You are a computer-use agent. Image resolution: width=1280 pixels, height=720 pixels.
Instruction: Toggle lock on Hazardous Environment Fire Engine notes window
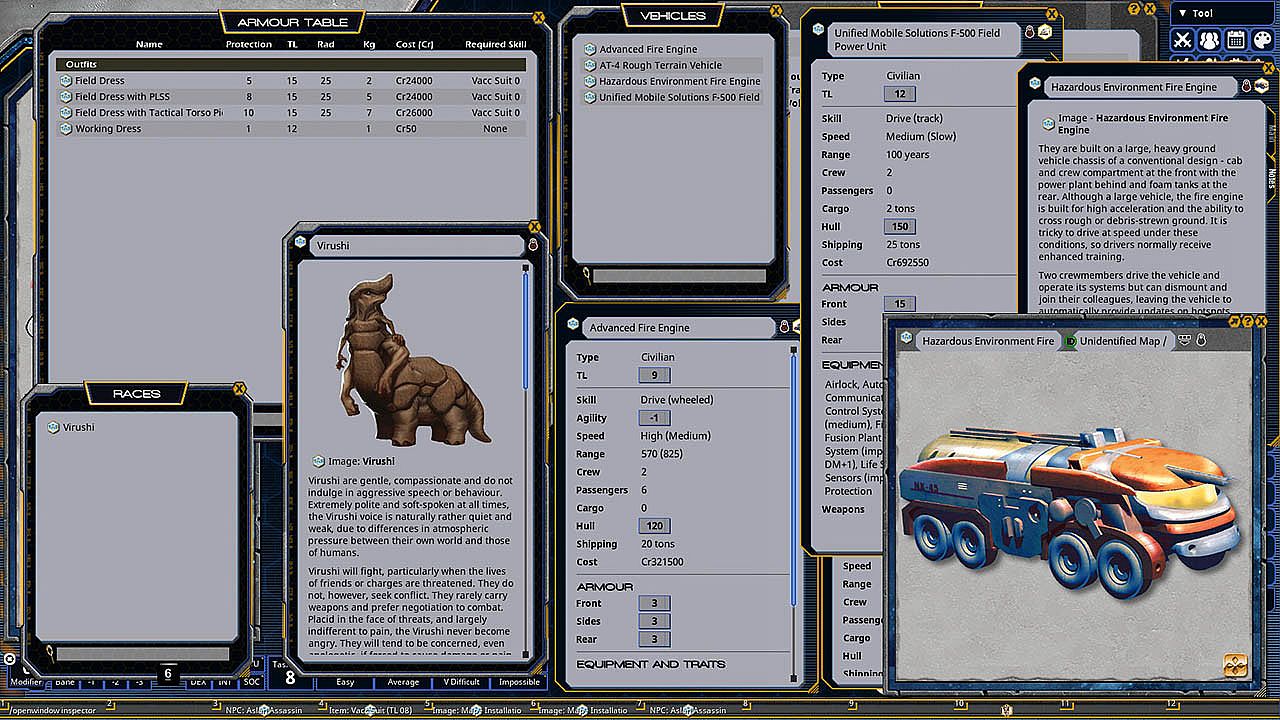pyautogui.click(x=1246, y=87)
